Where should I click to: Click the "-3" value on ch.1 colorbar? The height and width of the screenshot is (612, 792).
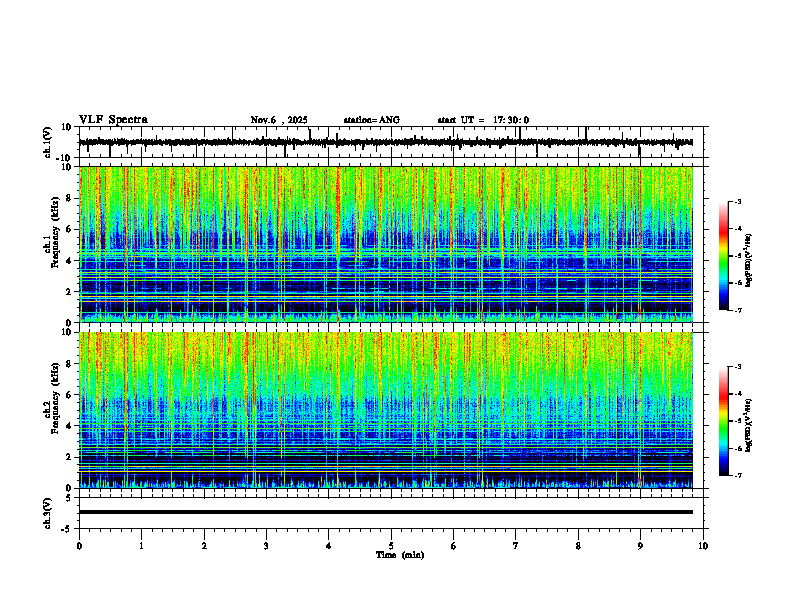[x=737, y=201]
